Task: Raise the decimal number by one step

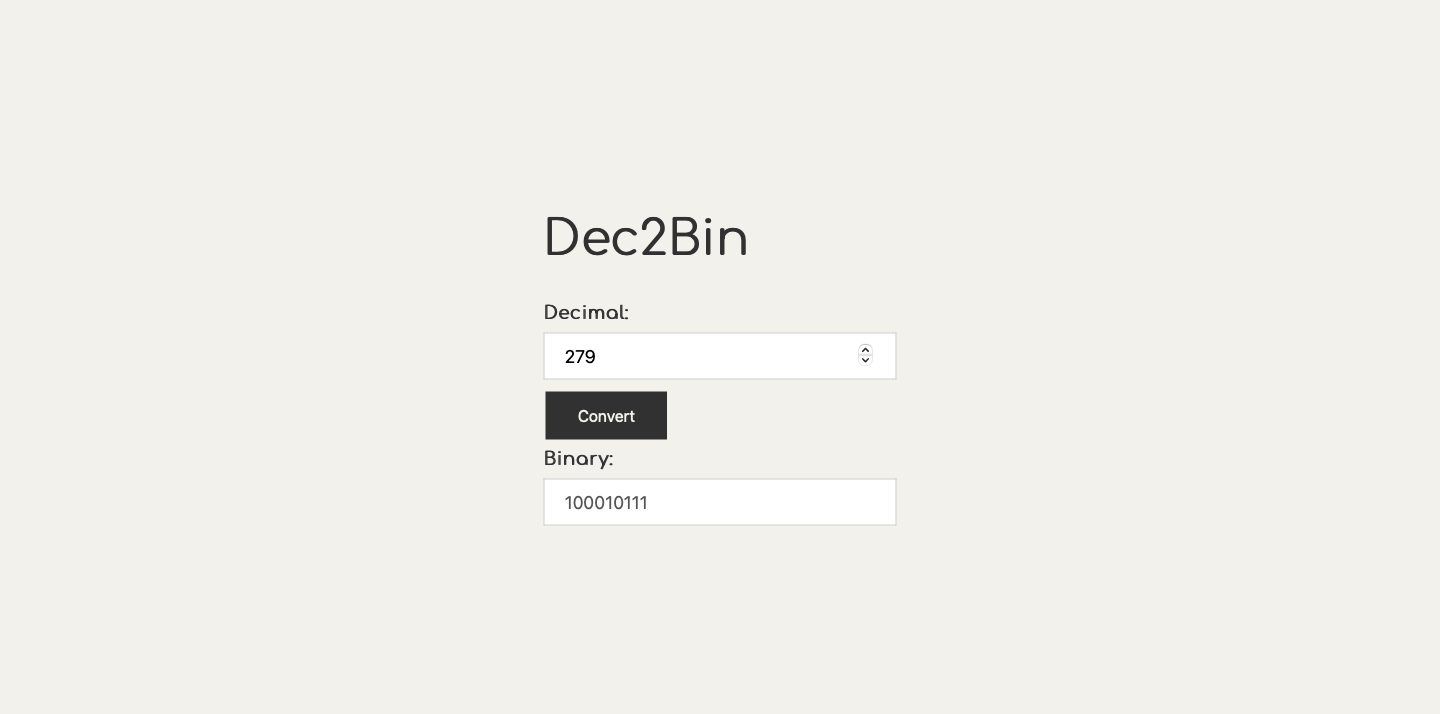Action: [x=866, y=350]
